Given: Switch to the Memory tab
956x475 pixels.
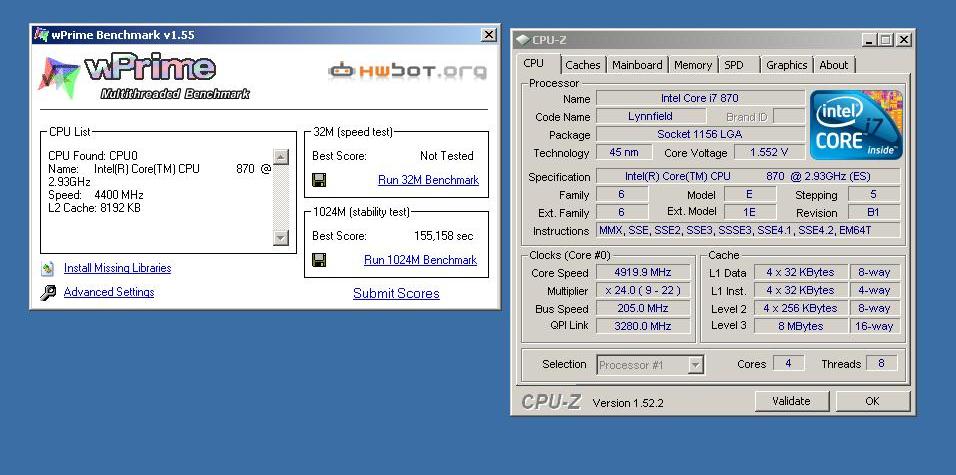Looking at the screenshot, I should pos(693,65).
